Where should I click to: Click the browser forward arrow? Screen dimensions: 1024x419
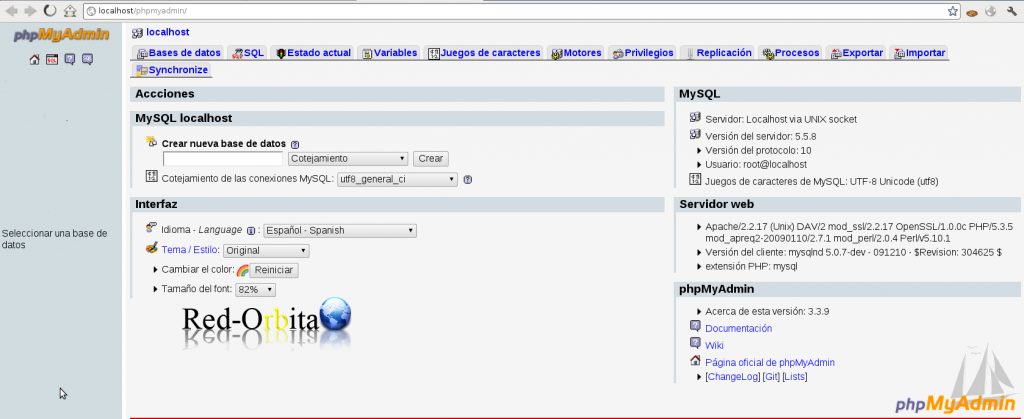point(30,10)
